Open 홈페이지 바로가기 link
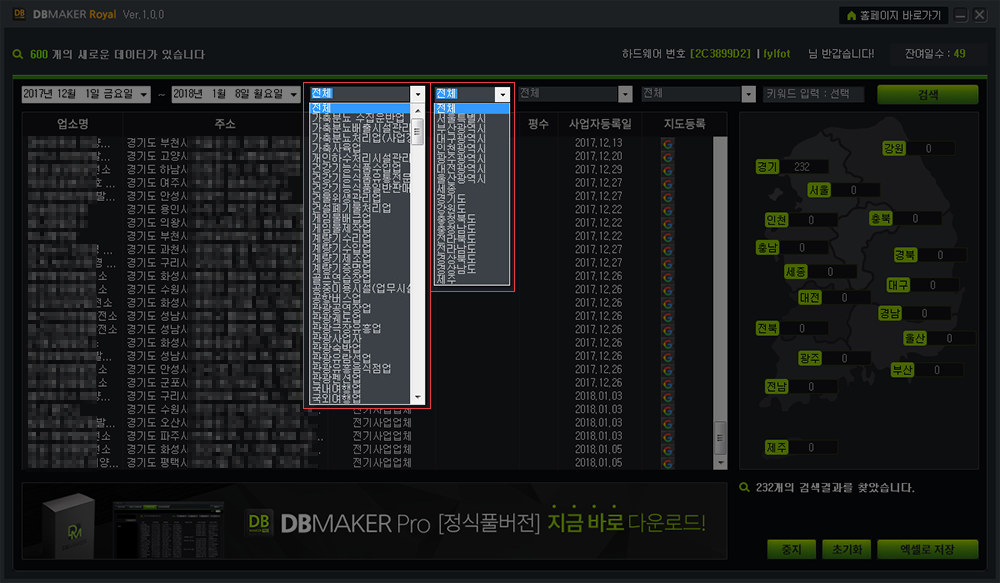1000x583 pixels. coord(893,15)
